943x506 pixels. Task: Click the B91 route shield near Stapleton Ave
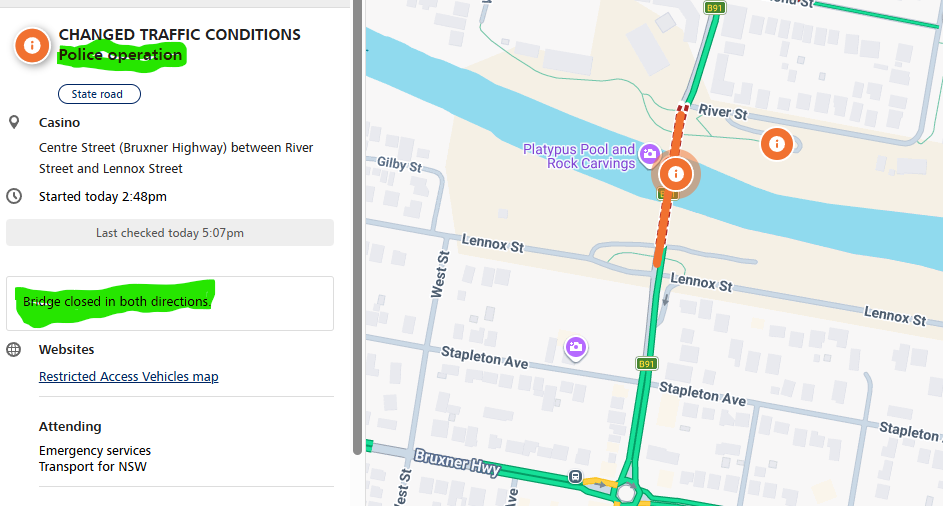(646, 364)
